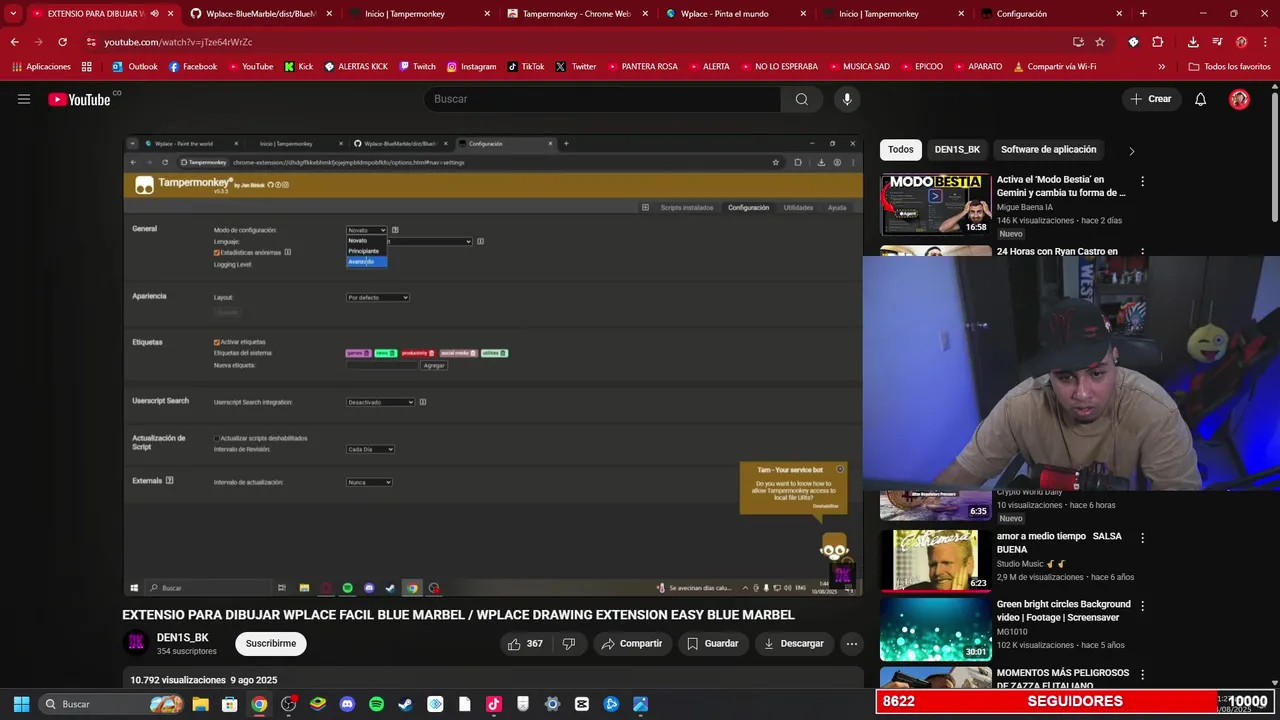
Task: Open 'Green bright circles' video thumbnail
Action: pos(935,630)
